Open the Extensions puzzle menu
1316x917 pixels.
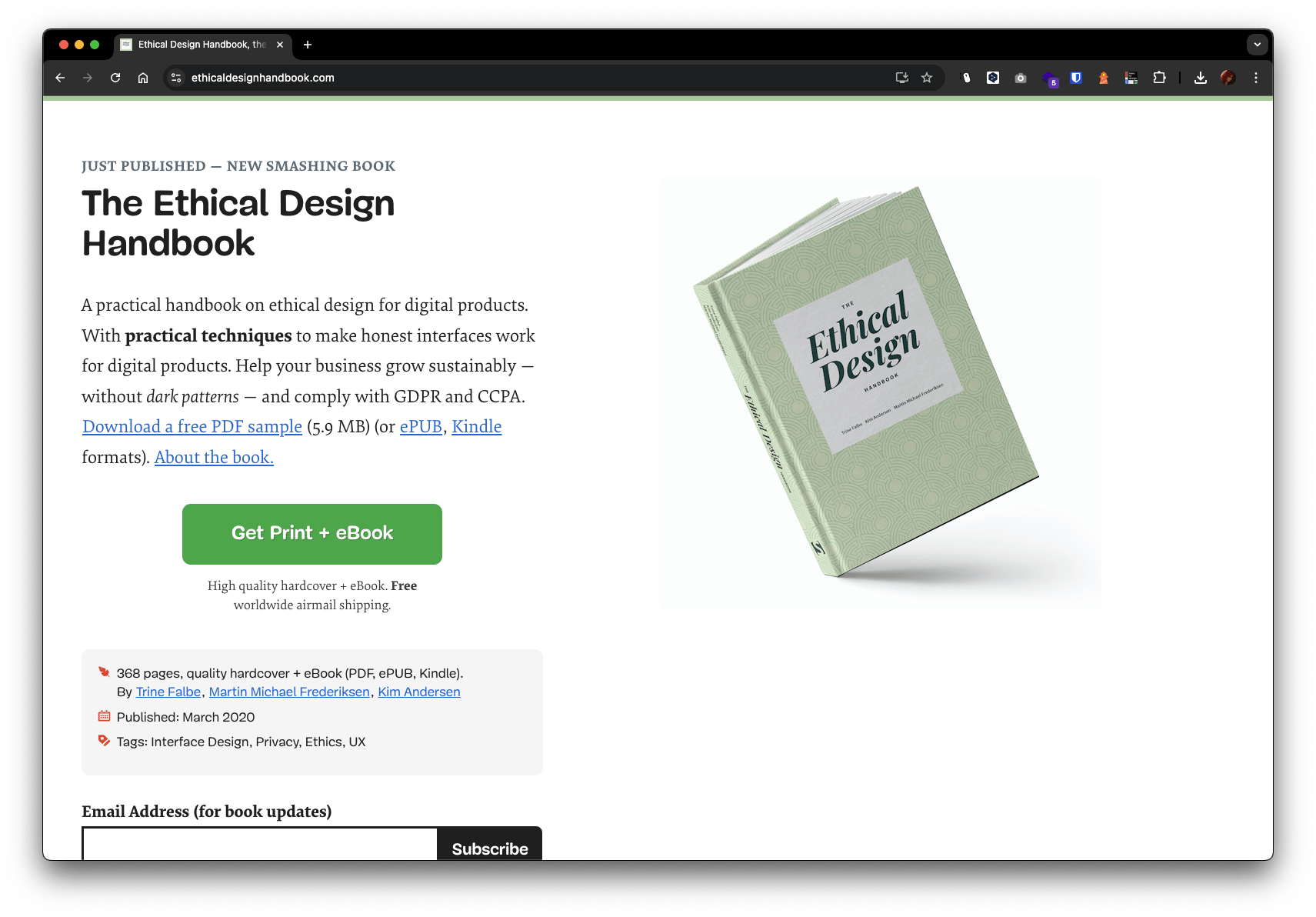pyautogui.click(x=1159, y=78)
